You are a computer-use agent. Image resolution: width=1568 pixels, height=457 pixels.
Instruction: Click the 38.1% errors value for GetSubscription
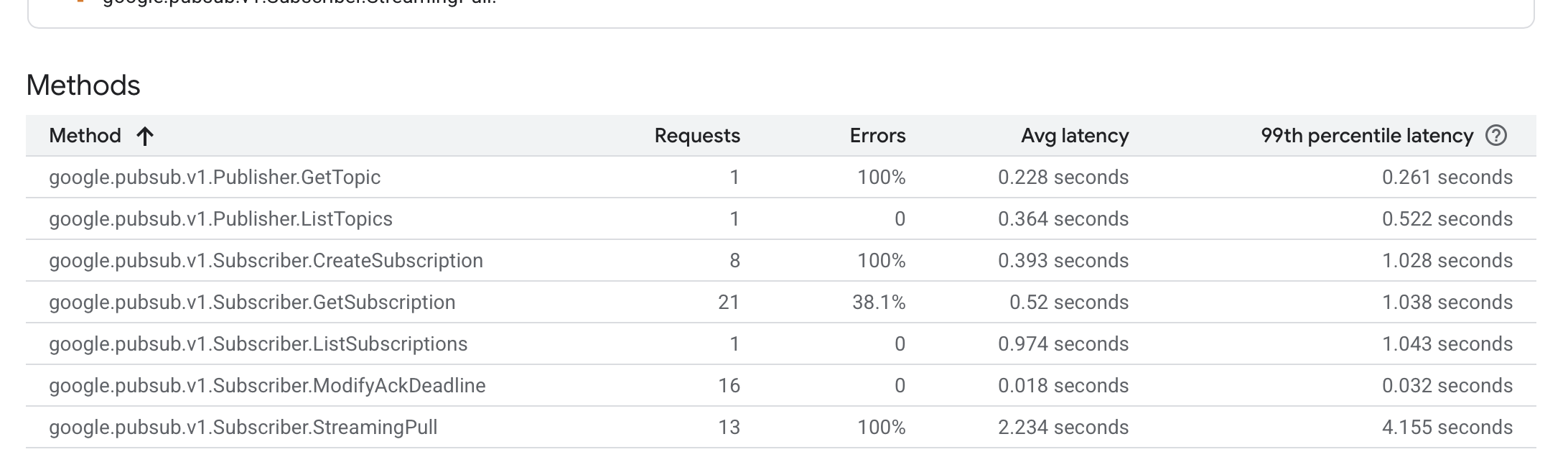click(879, 303)
